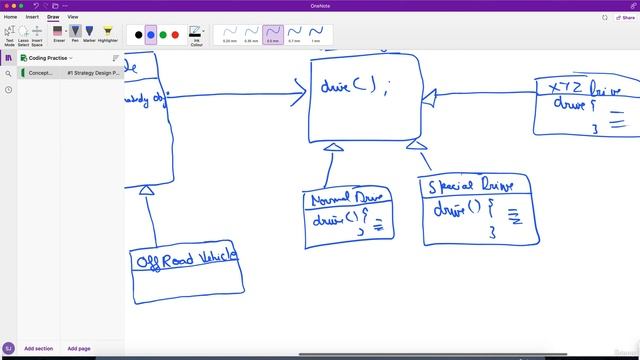Choose the blue ink colour
Screen dimensions: 640x360
(151, 35)
